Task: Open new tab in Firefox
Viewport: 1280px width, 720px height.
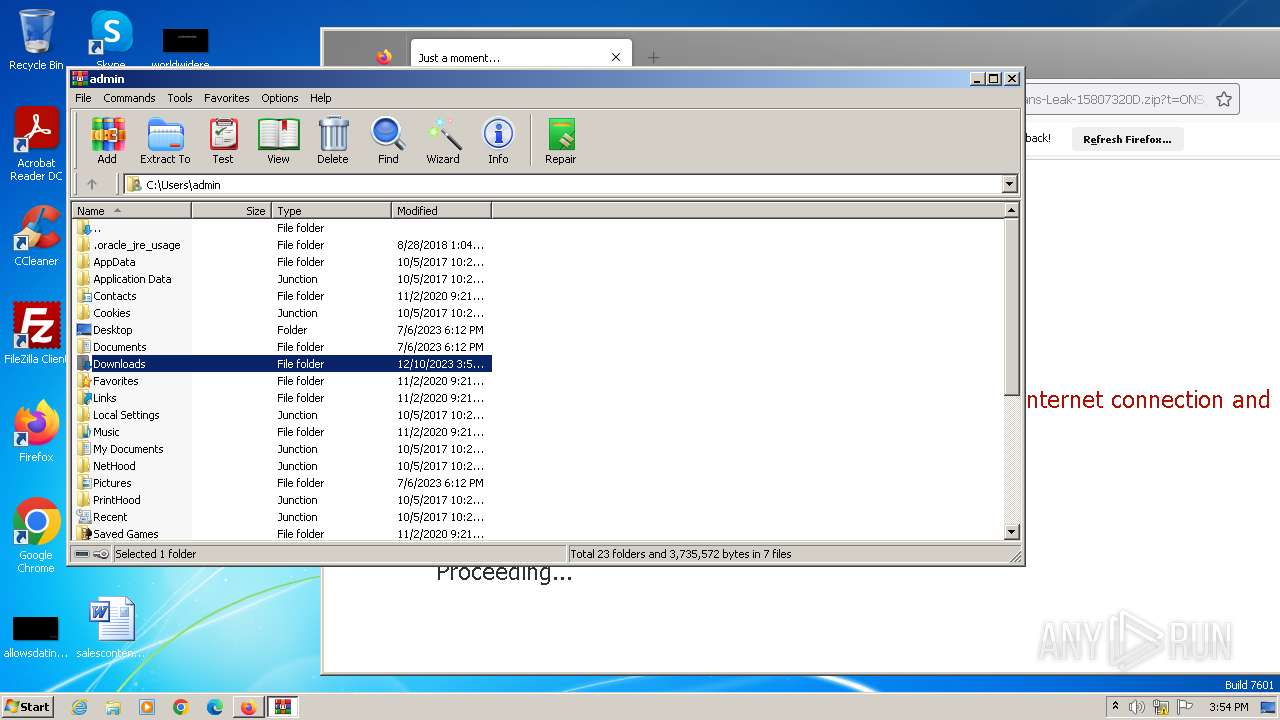Action: [653, 58]
